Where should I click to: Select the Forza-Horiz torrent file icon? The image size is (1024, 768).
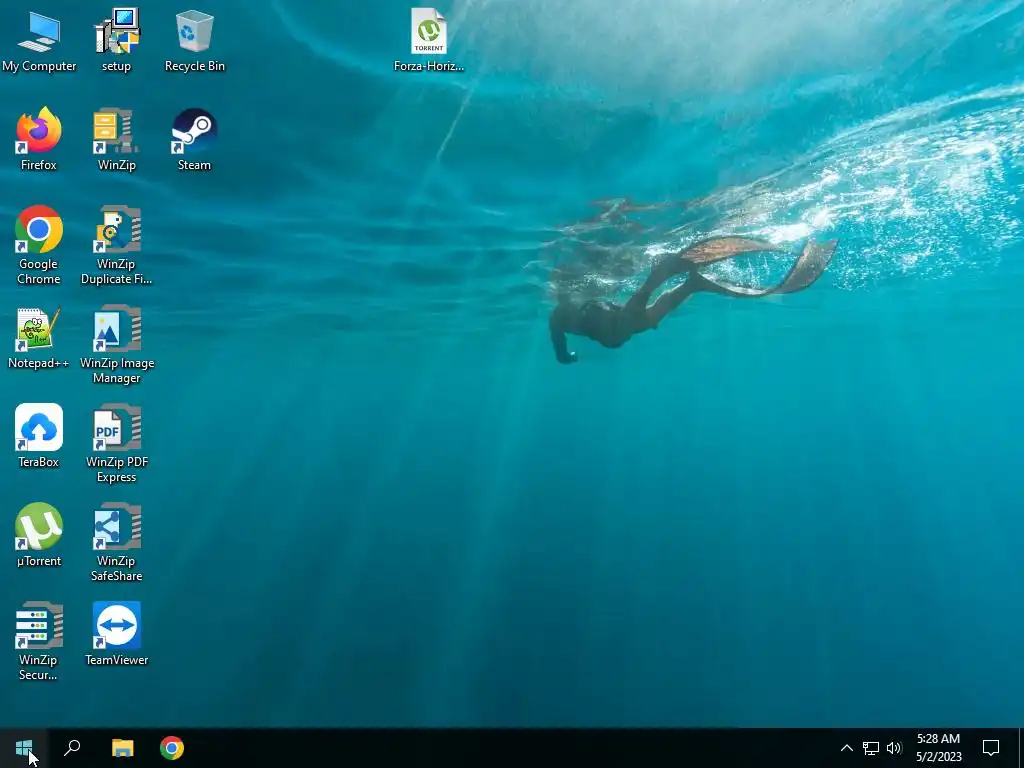[429, 40]
